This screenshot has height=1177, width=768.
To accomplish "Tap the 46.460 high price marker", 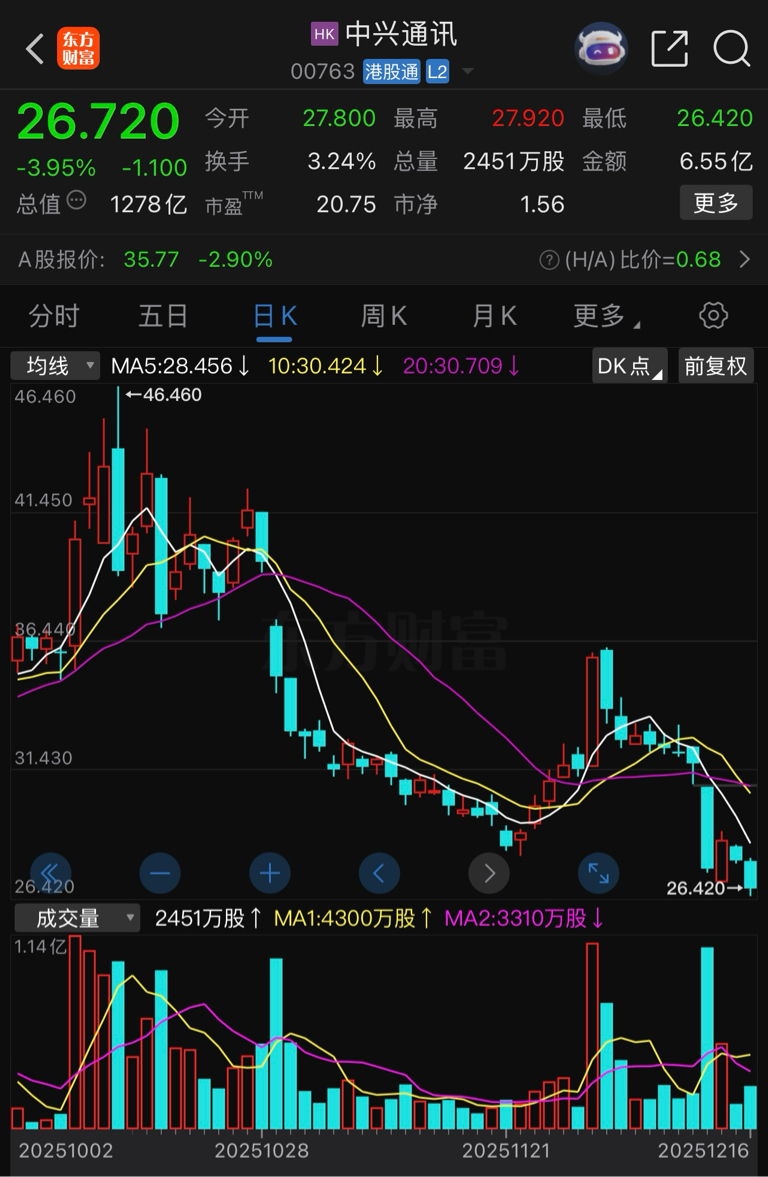I will click(164, 395).
